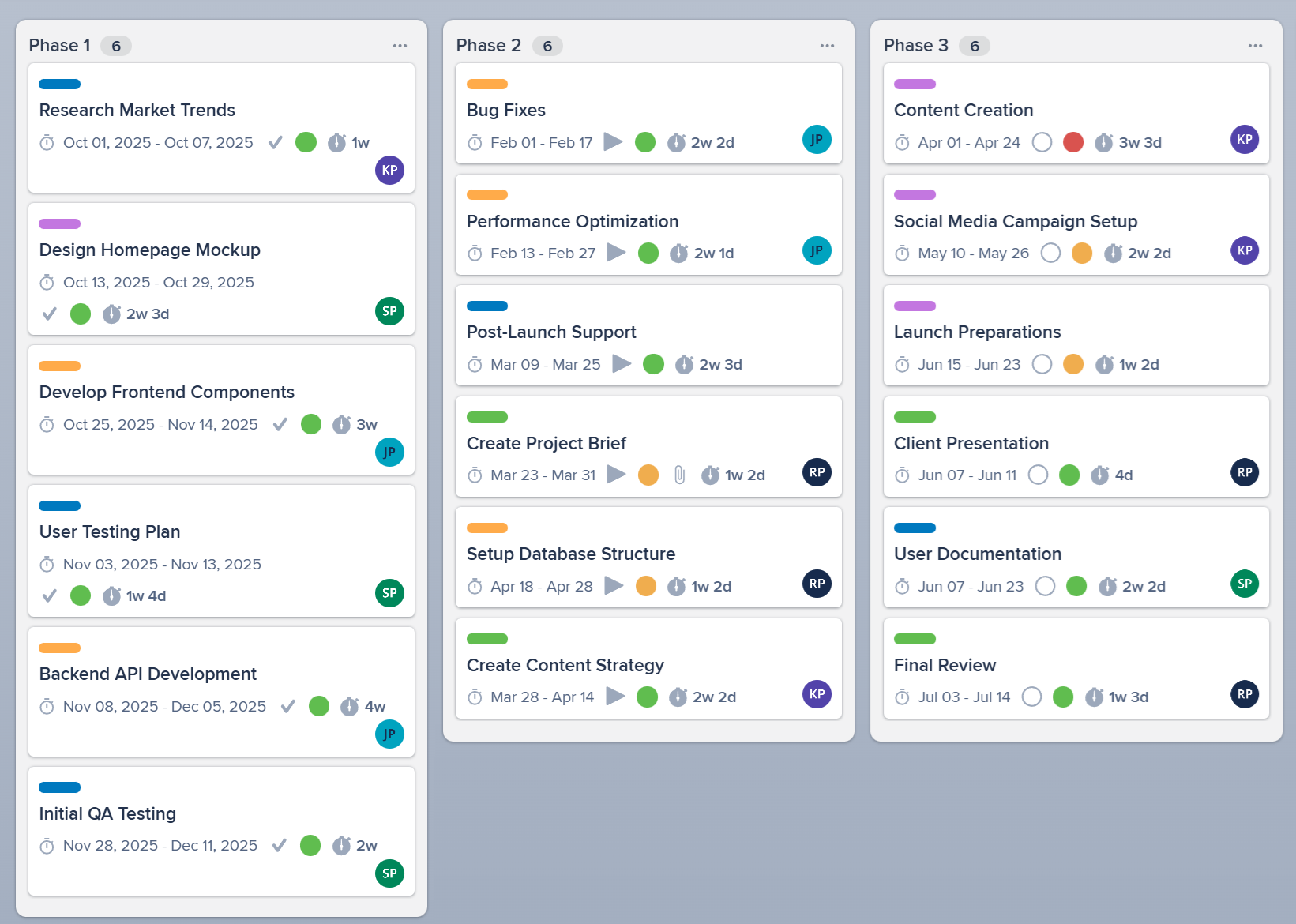Open the Phase 1 list options menu
The image size is (1296, 924).
400,45
